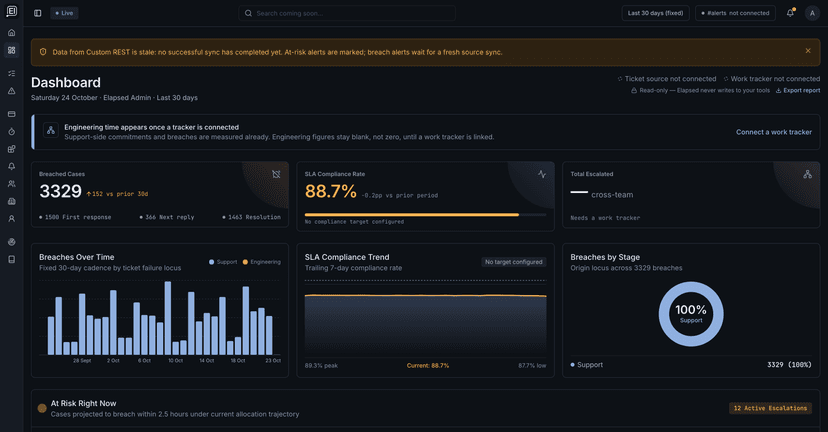
Task: Click the muted alarm icon on Breached Cases card
Action: (276, 174)
